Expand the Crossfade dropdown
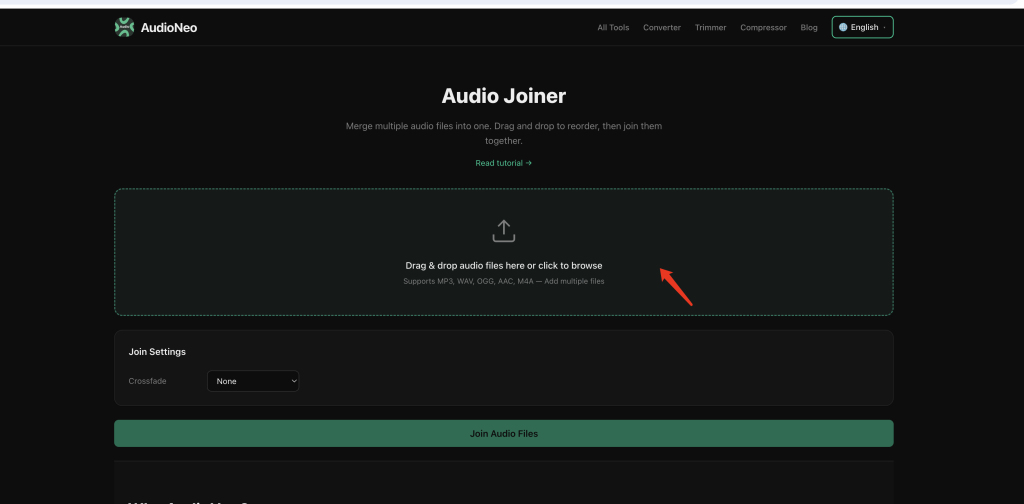Viewport: 1024px width, 504px height. [253, 381]
